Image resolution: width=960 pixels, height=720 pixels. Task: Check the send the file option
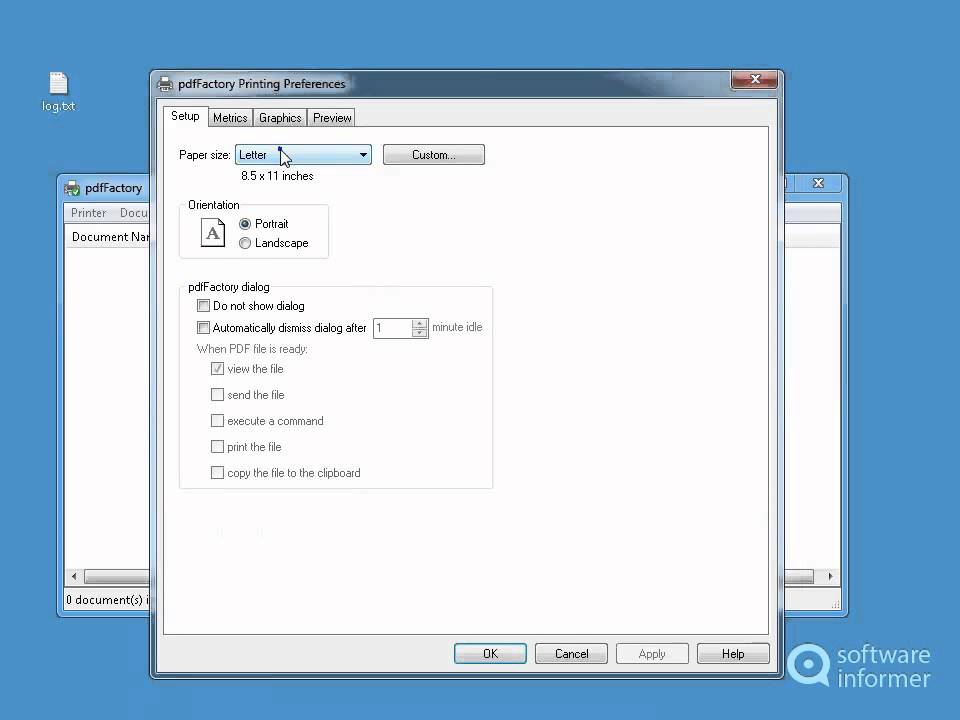coord(217,394)
